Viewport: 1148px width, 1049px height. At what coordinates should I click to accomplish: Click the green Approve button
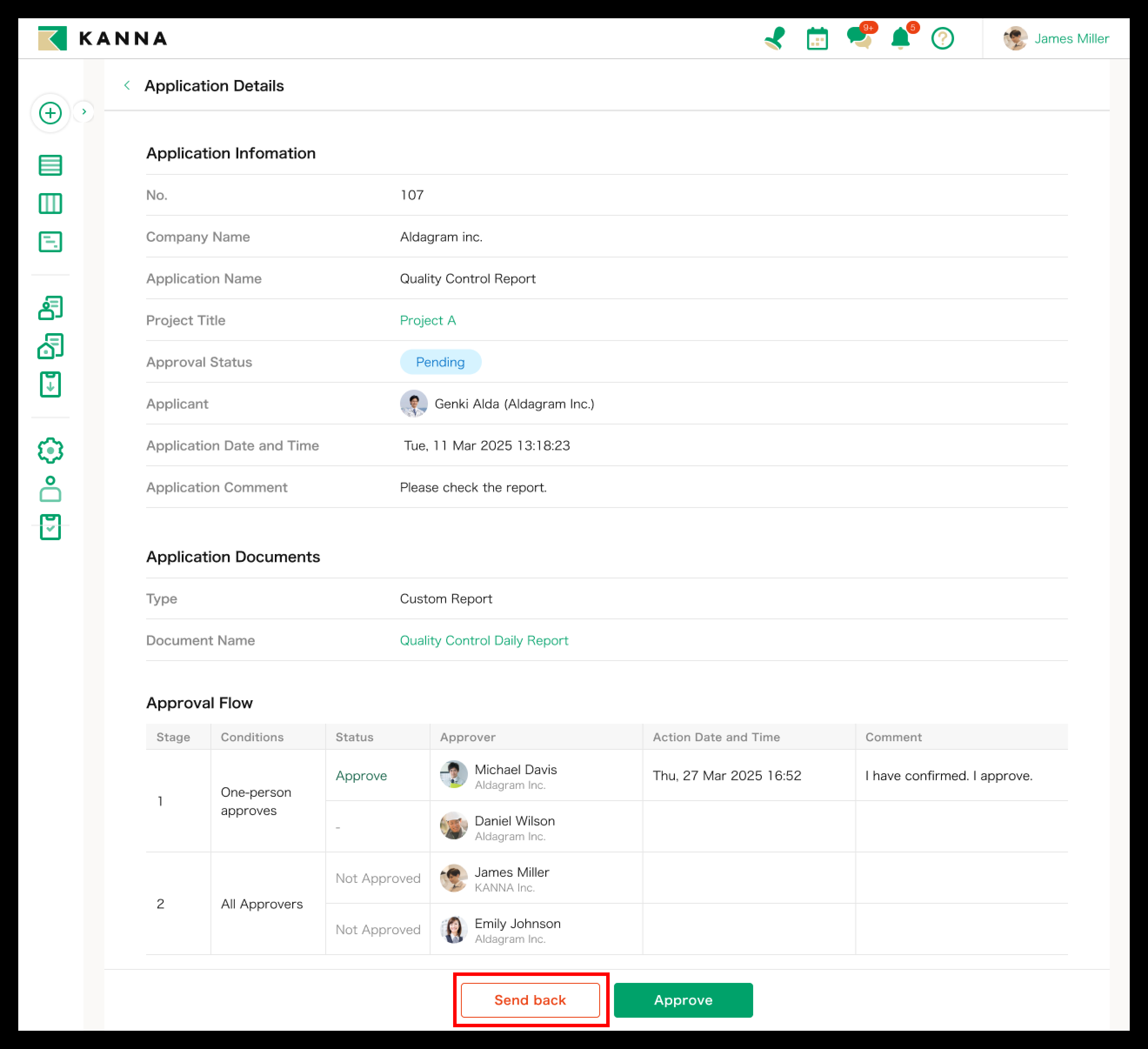(683, 1000)
